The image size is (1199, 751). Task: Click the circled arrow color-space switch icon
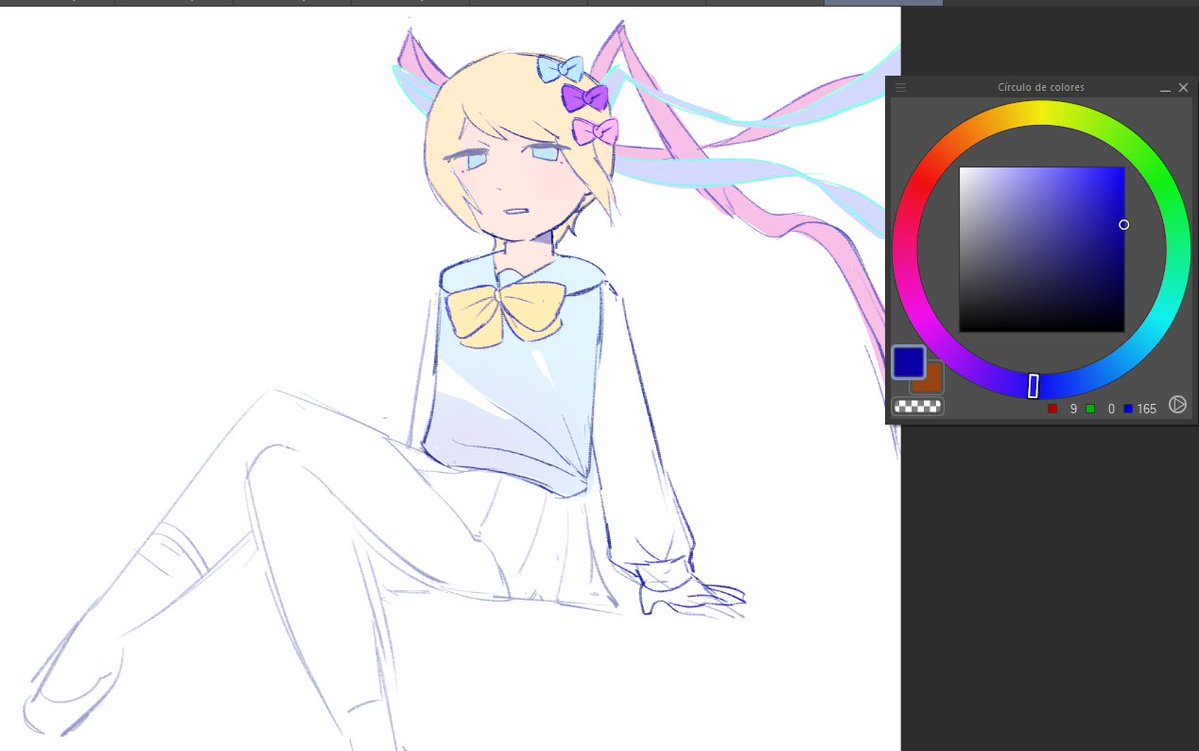[1178, 405]
